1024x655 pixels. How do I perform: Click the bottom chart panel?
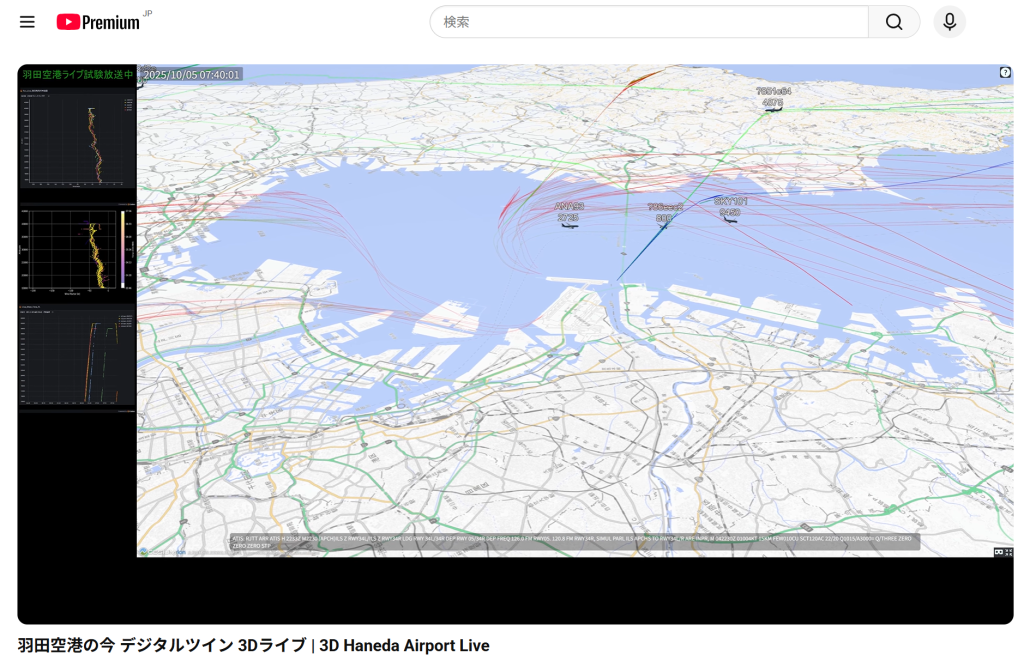point(77,356)
